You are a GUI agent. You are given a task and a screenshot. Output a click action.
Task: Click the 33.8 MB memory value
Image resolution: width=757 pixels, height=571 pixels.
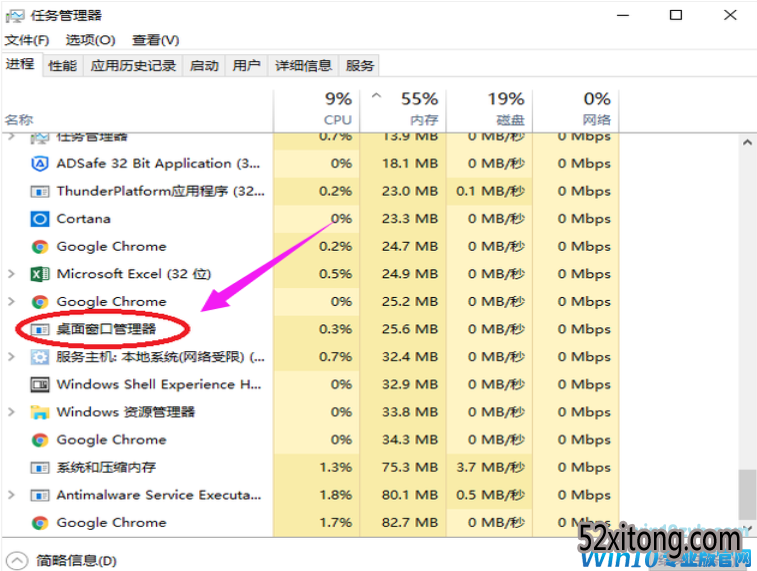click(410, 412)
